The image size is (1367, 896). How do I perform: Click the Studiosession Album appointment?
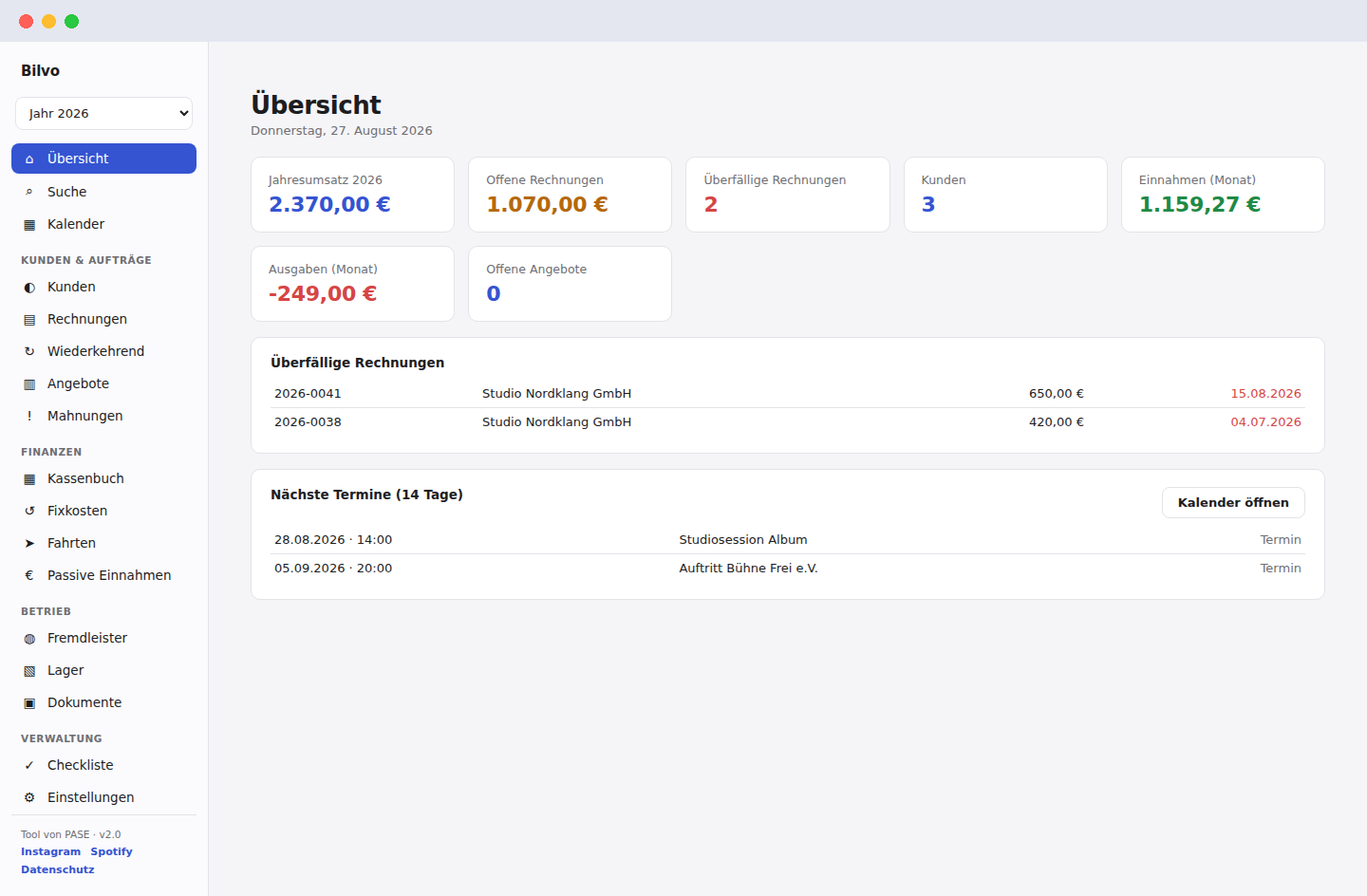click(x=743, y=539)
